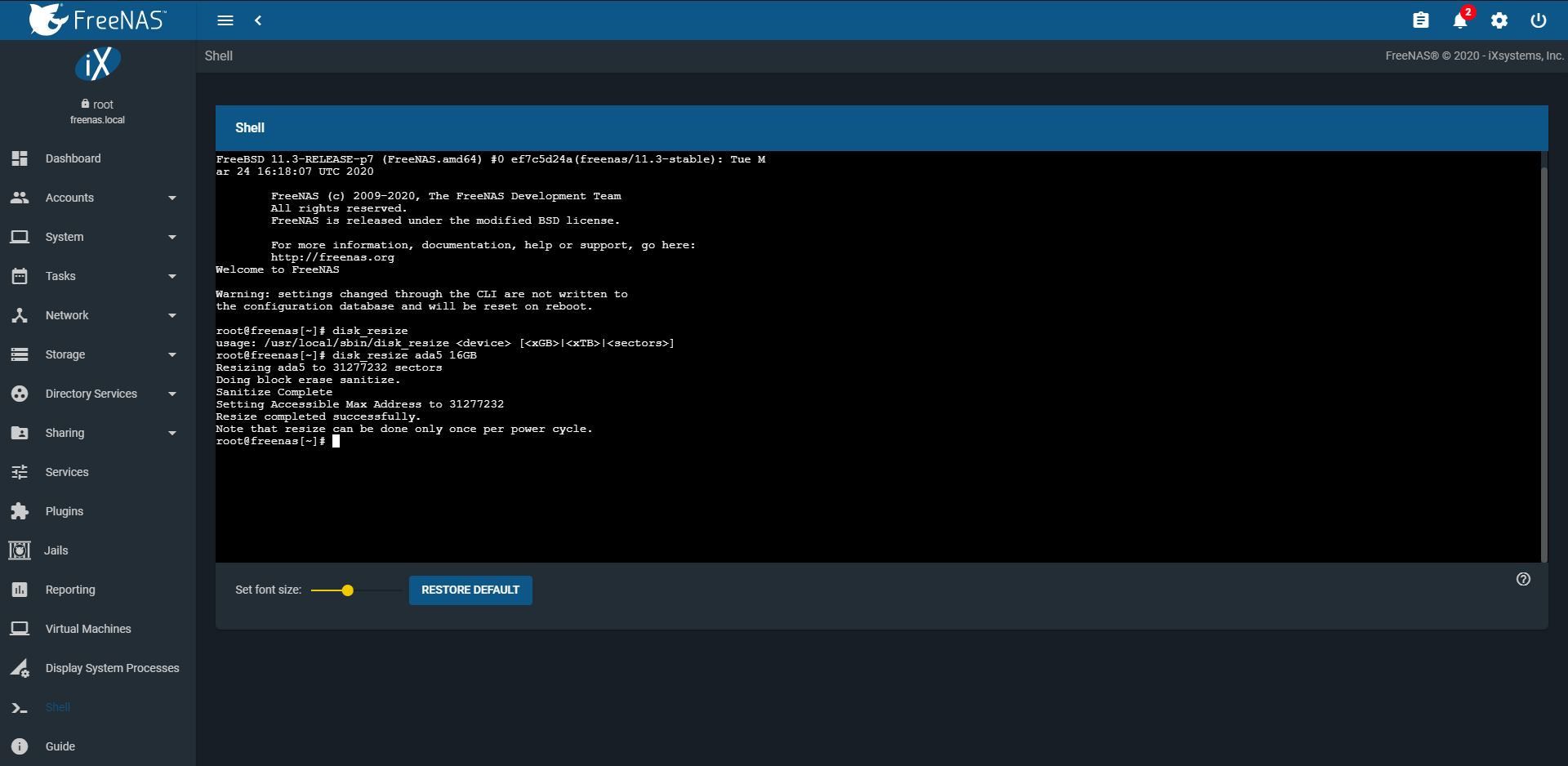Viewport: 1568px width, 766px height.
Task: Click the Directory Services icon
Action: (20, 394)
